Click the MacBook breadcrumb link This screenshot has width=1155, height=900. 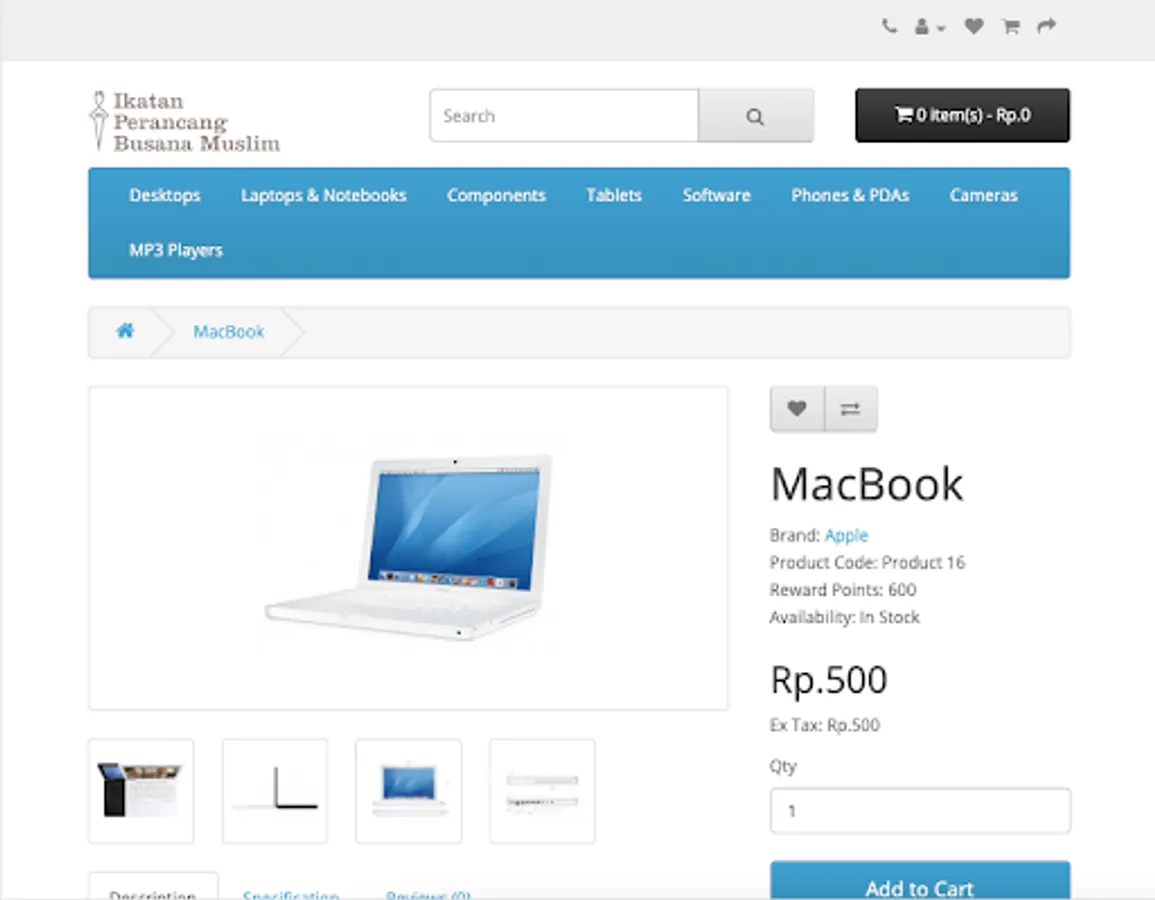tap(228, 332)
